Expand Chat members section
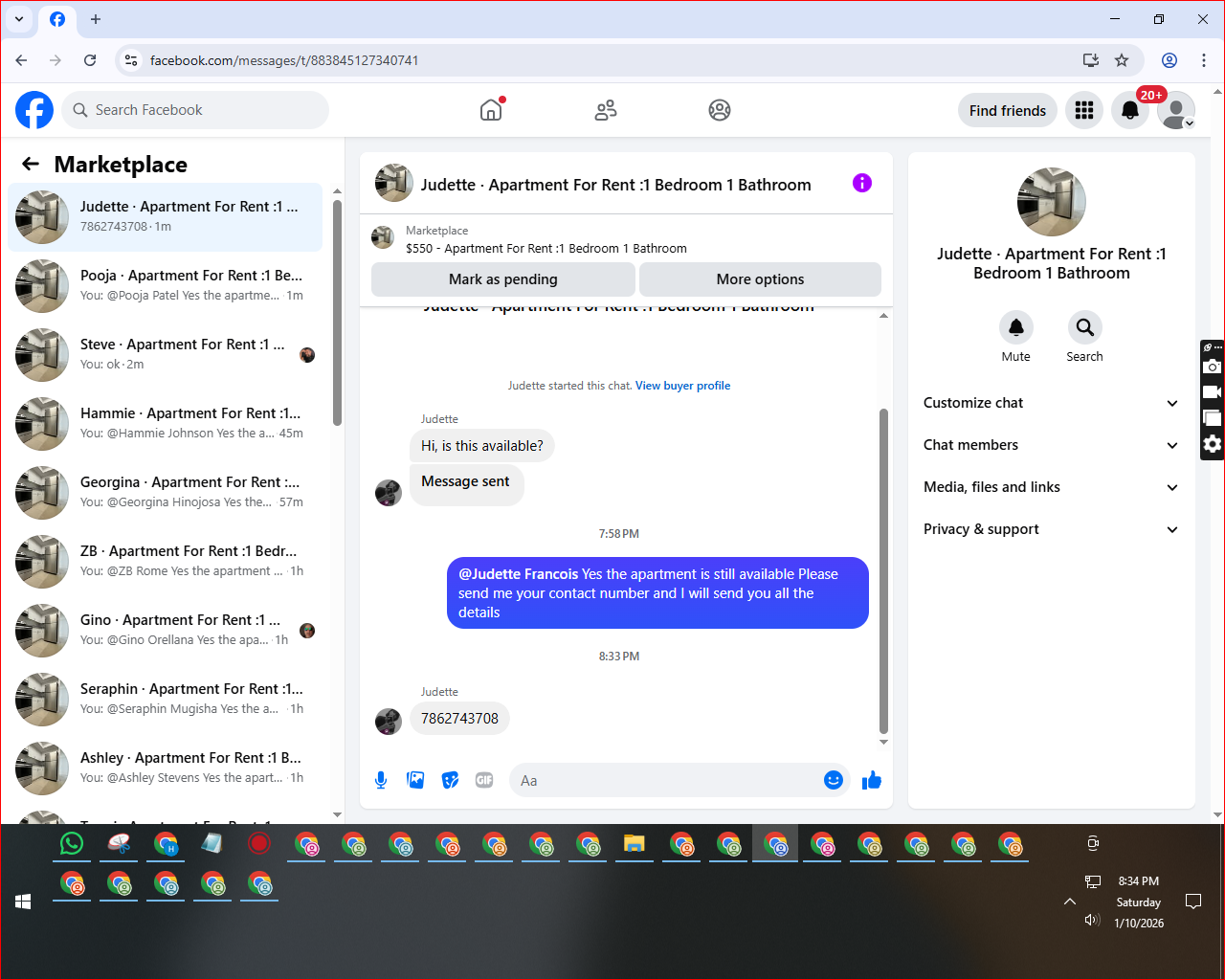 [1051, 445]
